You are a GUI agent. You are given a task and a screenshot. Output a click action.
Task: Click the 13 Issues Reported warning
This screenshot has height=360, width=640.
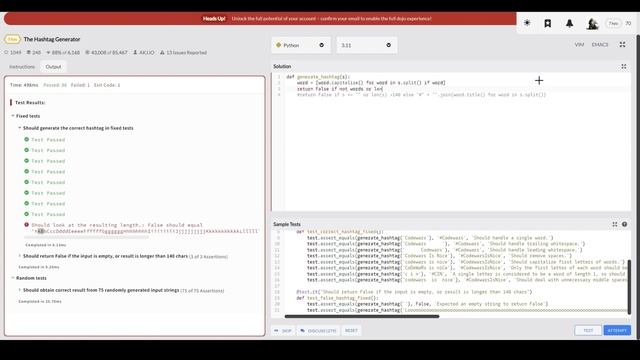click(x=183, y=53)
